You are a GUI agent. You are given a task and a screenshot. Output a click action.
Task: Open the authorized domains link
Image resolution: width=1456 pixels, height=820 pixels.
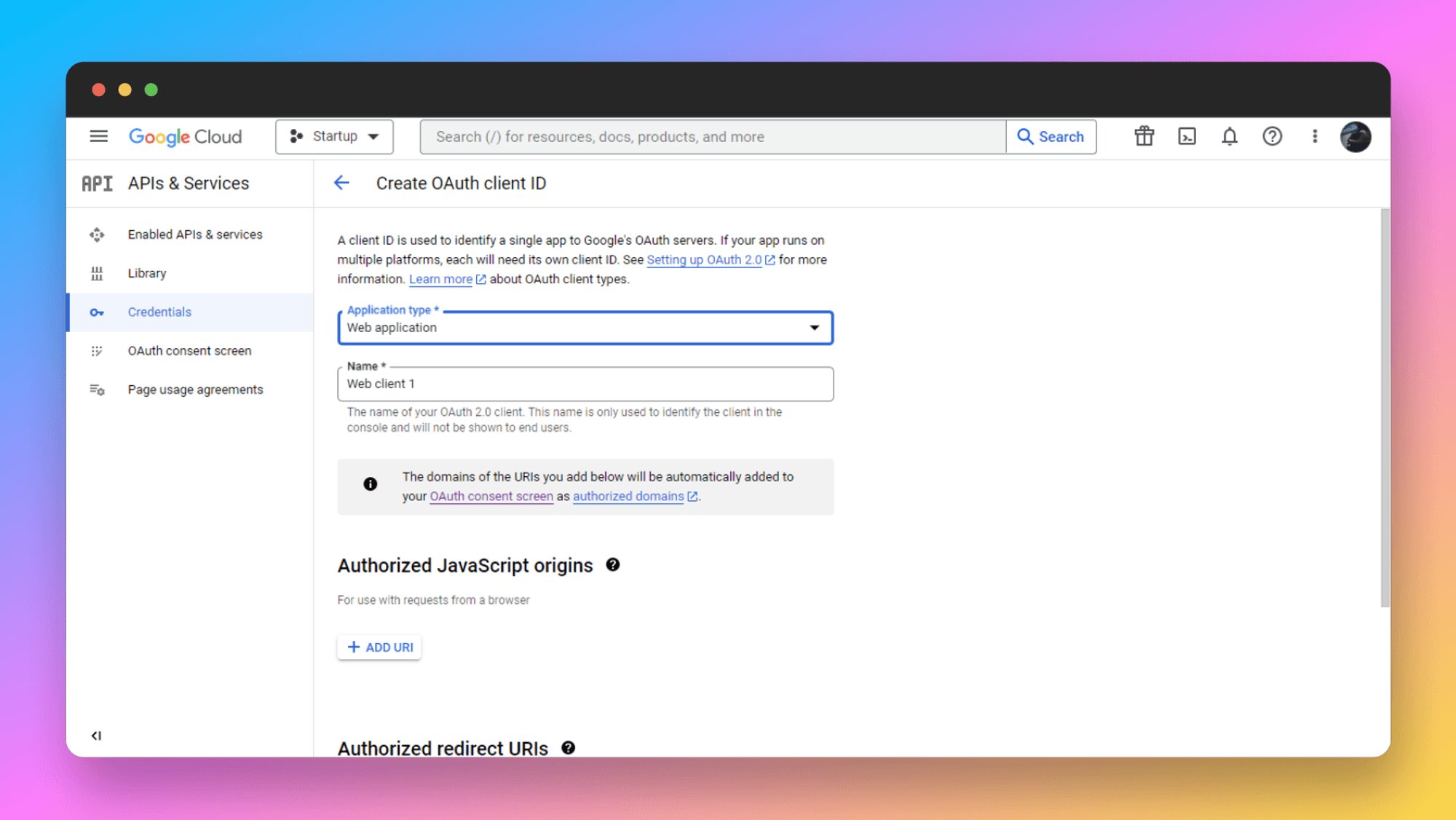pos(628,496)
